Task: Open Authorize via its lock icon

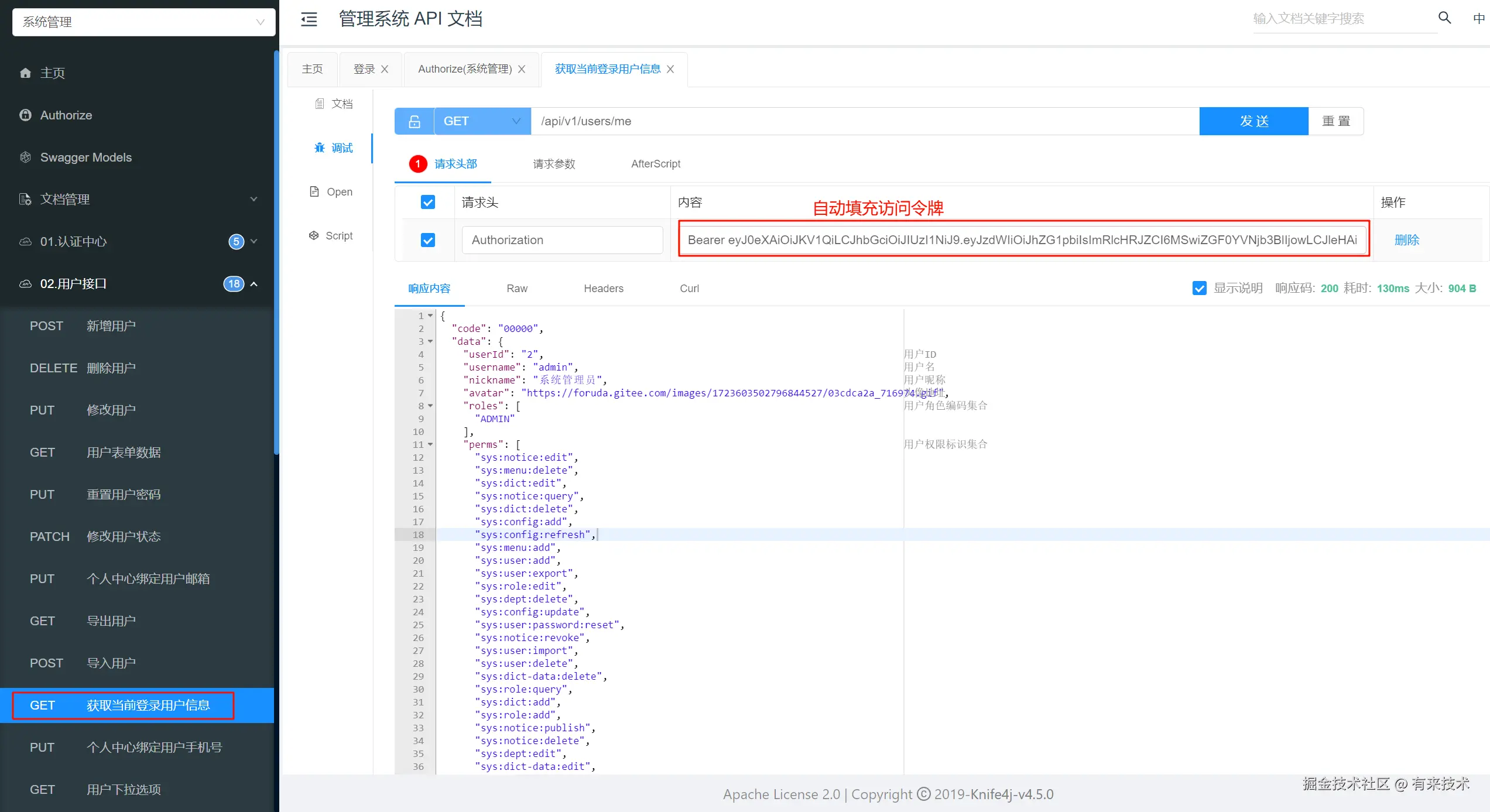Action: [x=25, y=115]
